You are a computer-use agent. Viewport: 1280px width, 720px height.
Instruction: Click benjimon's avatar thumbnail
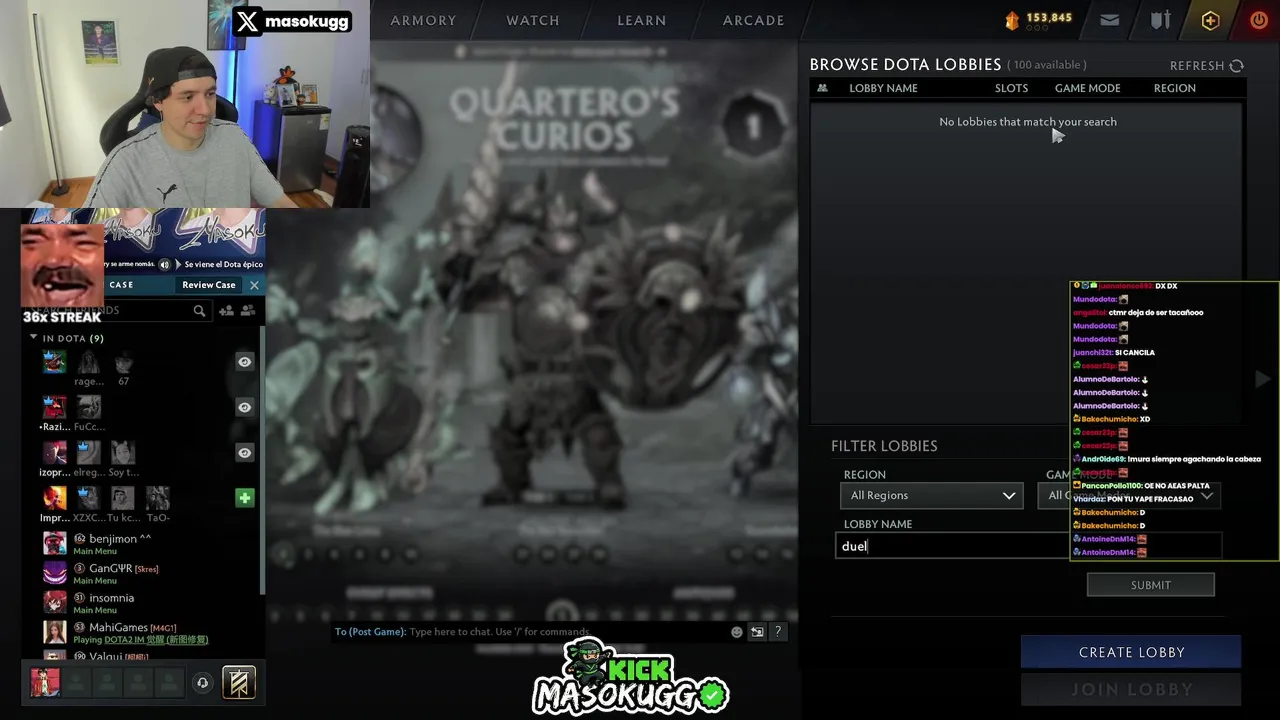point(54,544)
